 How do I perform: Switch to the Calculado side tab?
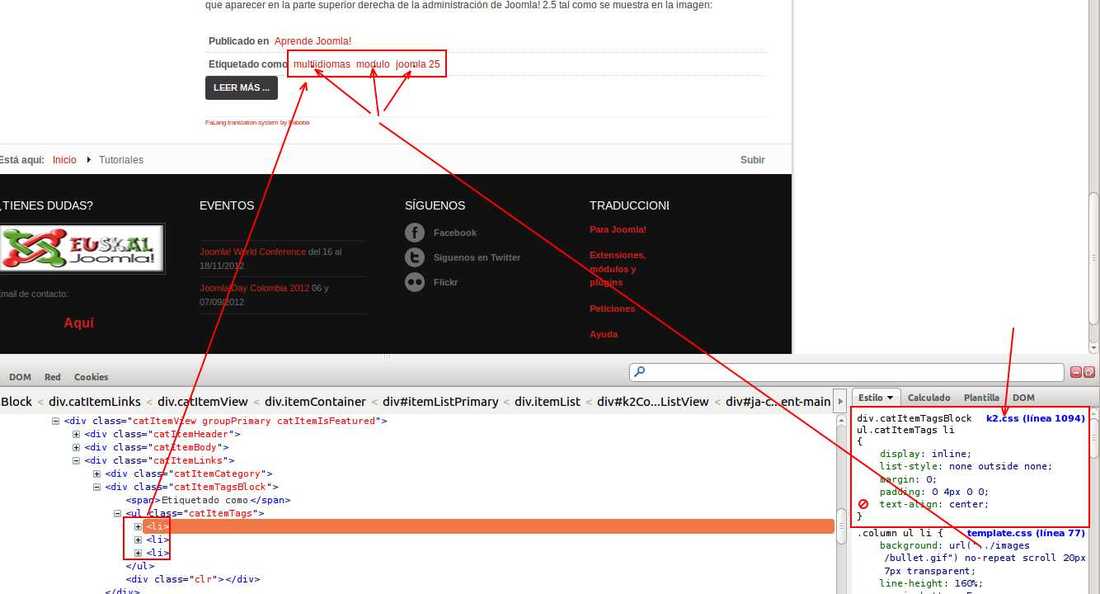click(x=929, y=398)
